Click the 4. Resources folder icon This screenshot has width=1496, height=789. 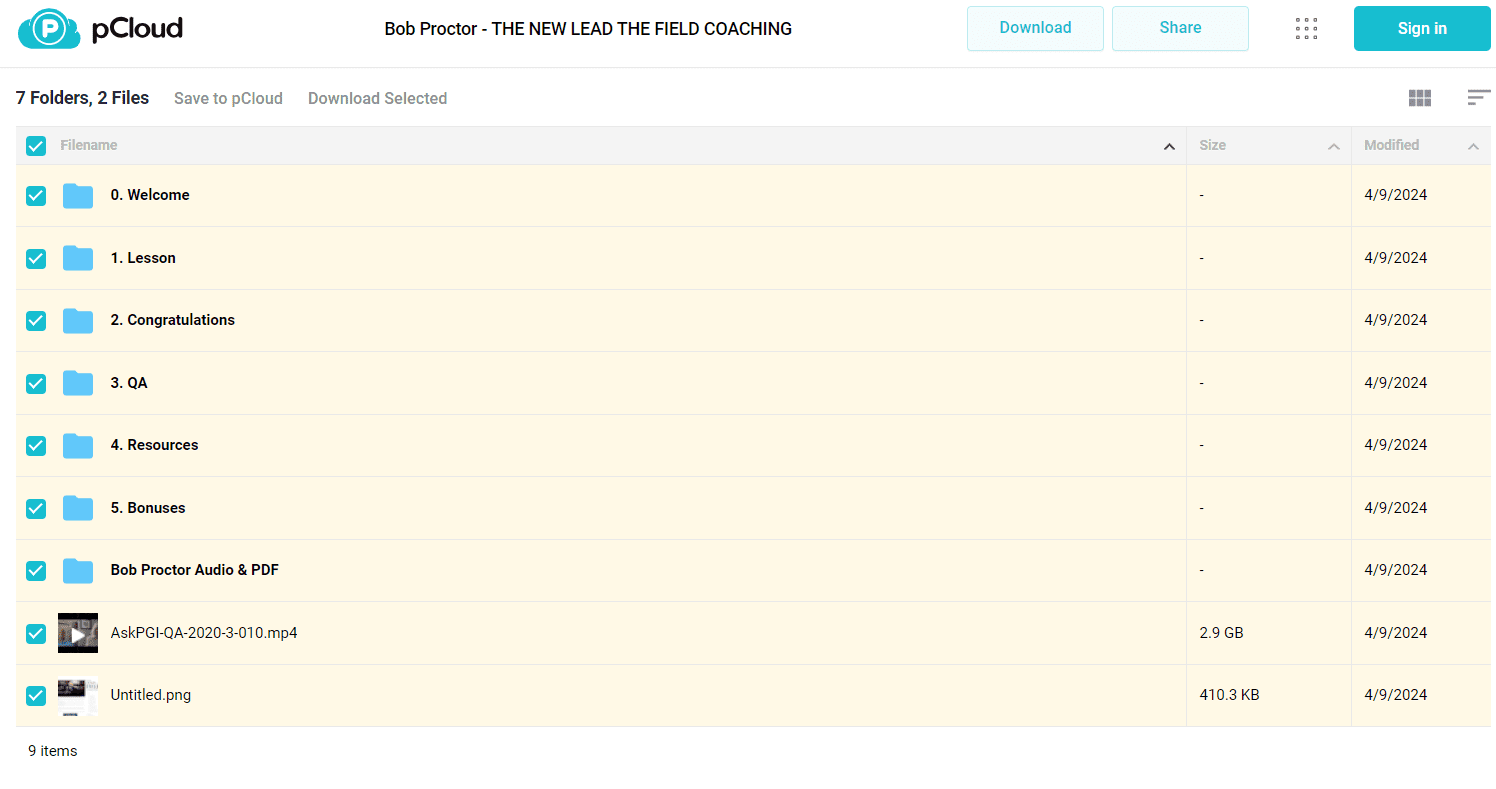click(x=78, y=446)
